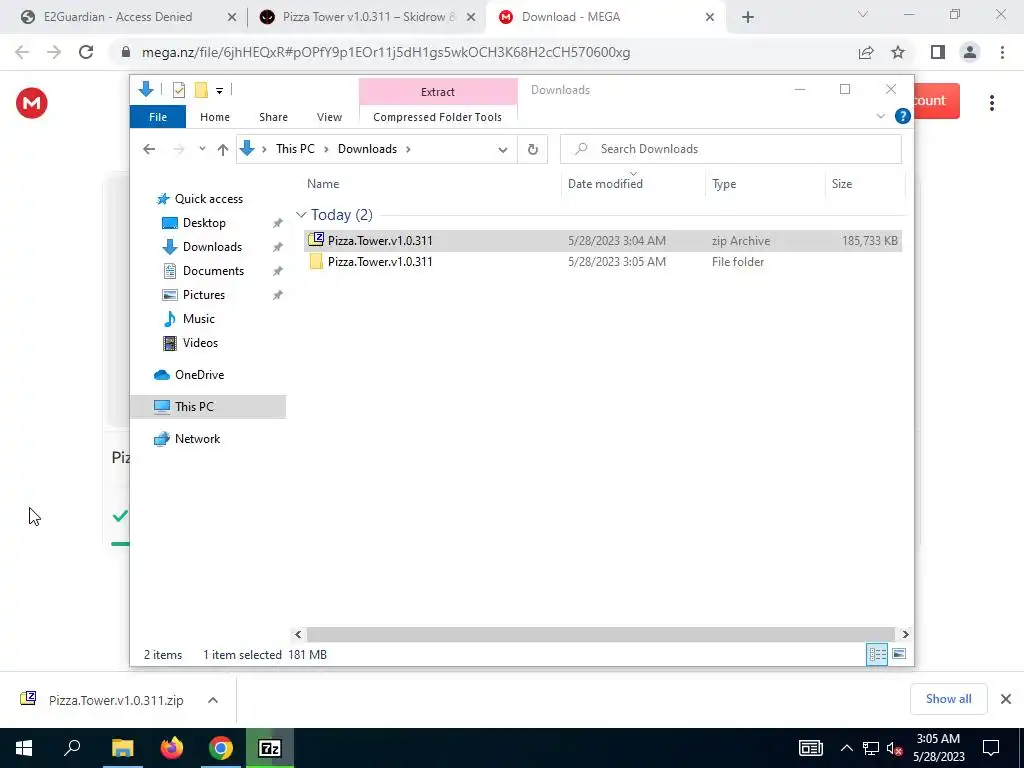Switch to the View ribbon tab

329,117
